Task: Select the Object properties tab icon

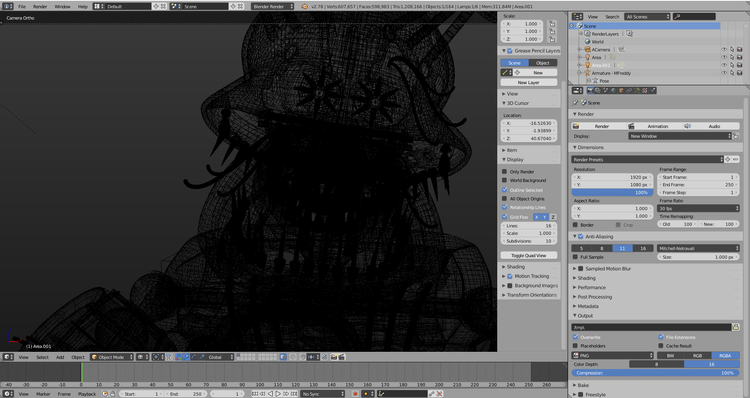Action: pyautogui.click(x=621, y=90)
